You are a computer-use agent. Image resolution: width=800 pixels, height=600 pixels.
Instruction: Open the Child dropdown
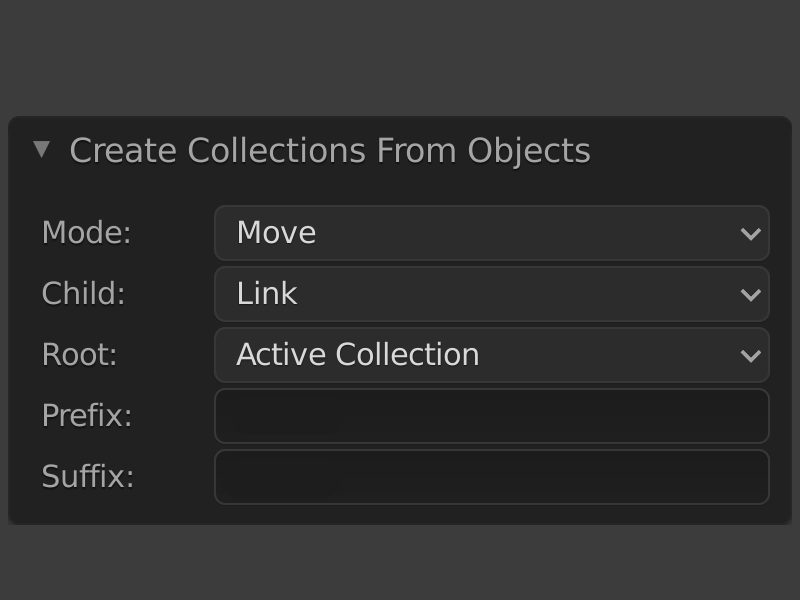[490, 294]
